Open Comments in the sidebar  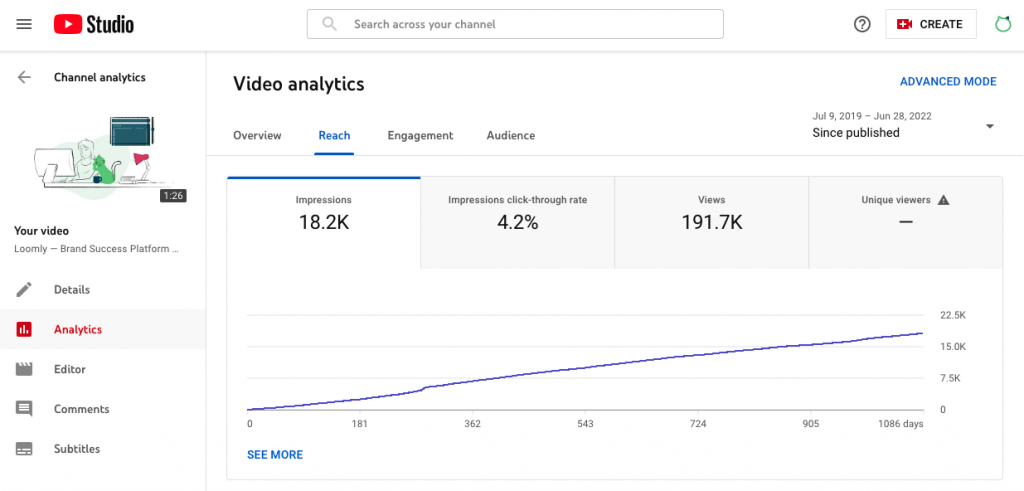tap(103, 409)
